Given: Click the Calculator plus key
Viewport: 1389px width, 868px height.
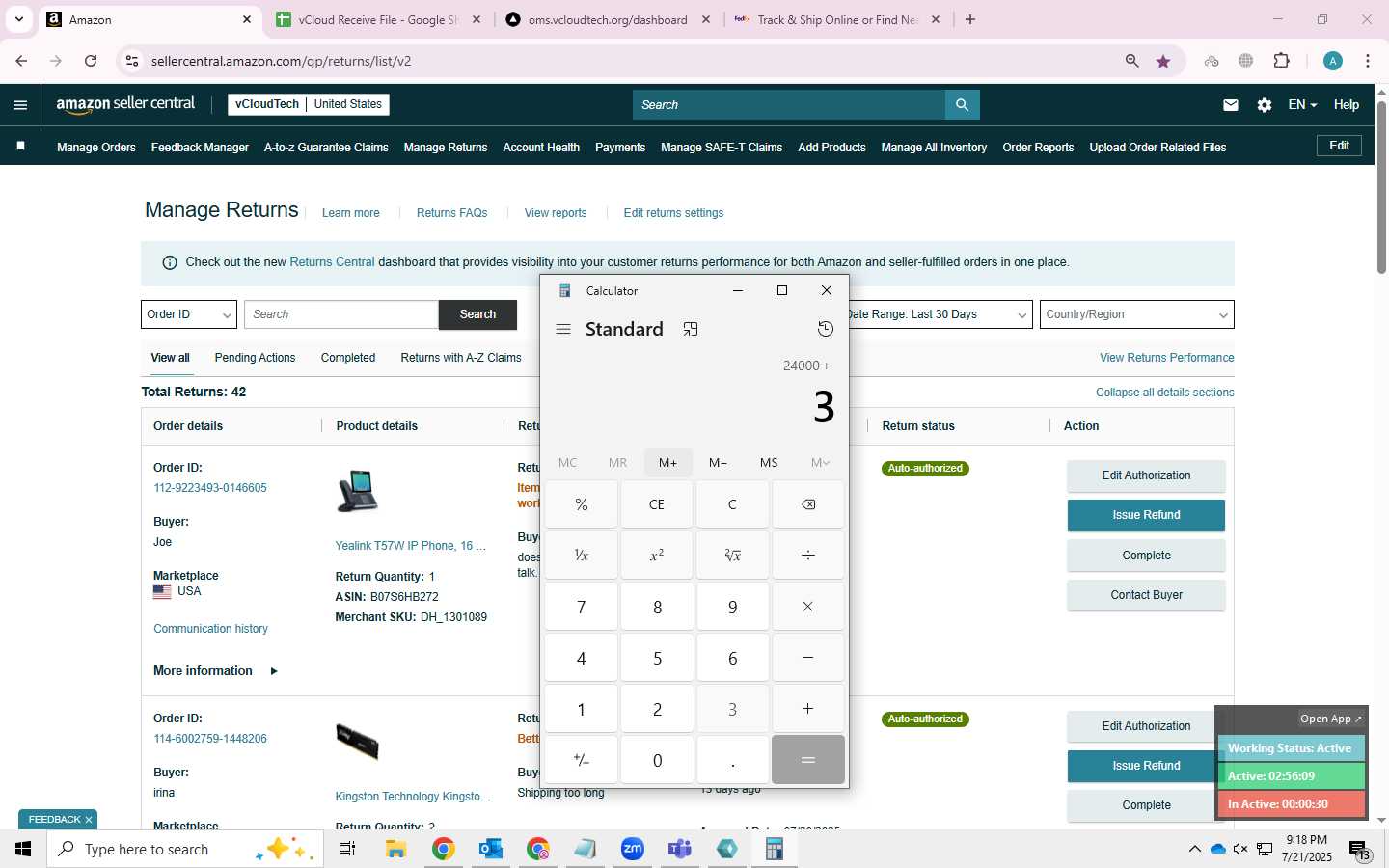Looking at the screenshot, I should tap(808, 709).
